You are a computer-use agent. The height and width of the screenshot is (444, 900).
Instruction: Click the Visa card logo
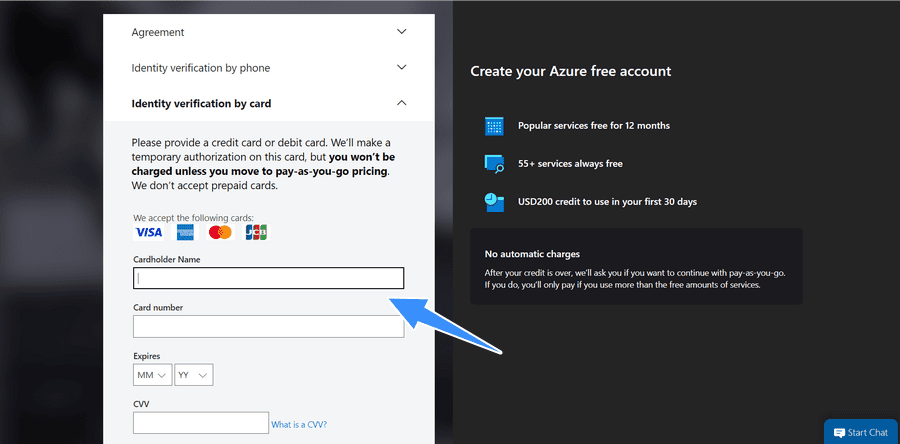[x=149, y=232]
